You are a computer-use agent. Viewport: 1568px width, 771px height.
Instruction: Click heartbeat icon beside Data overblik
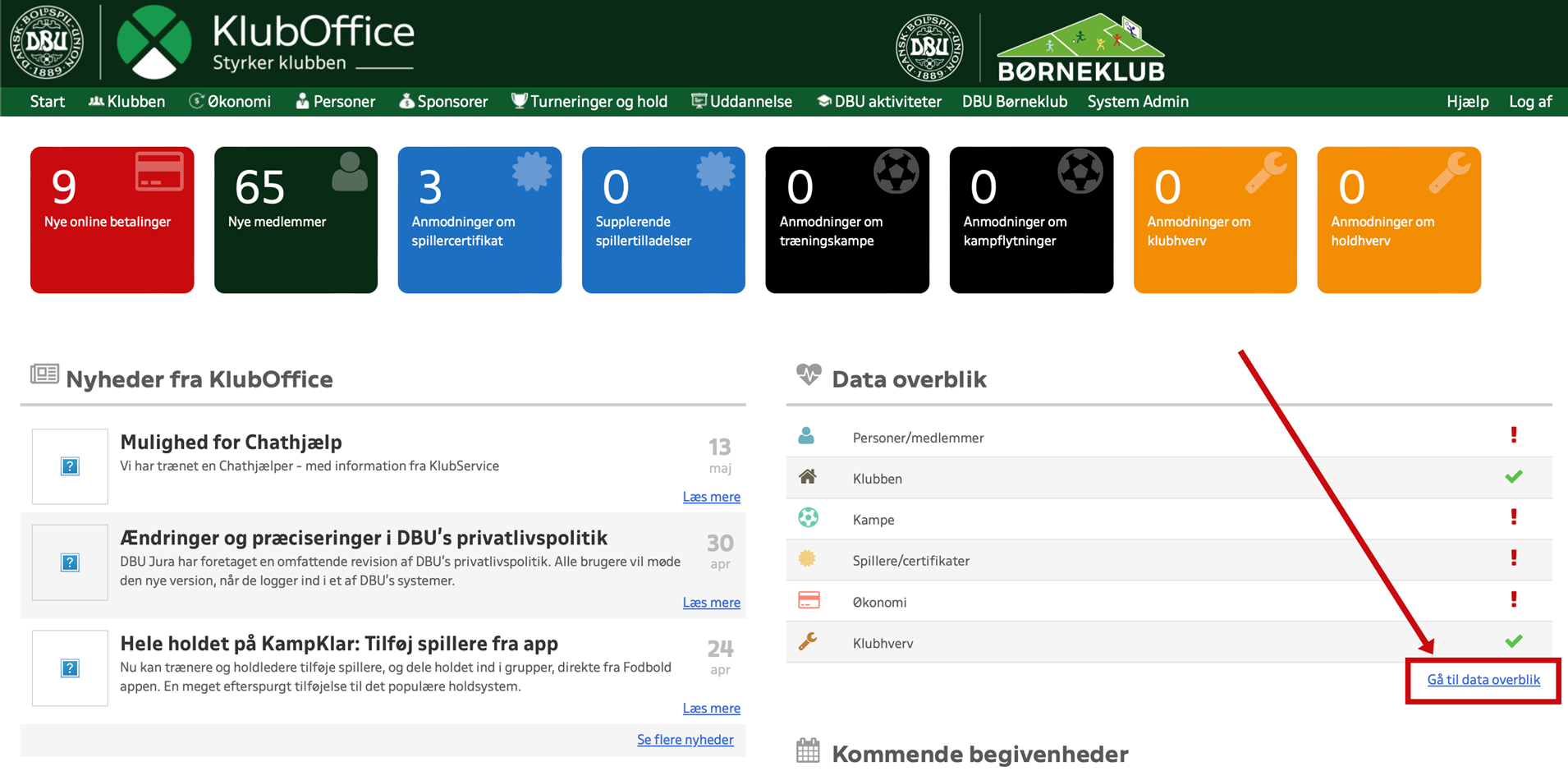(809, 375)
